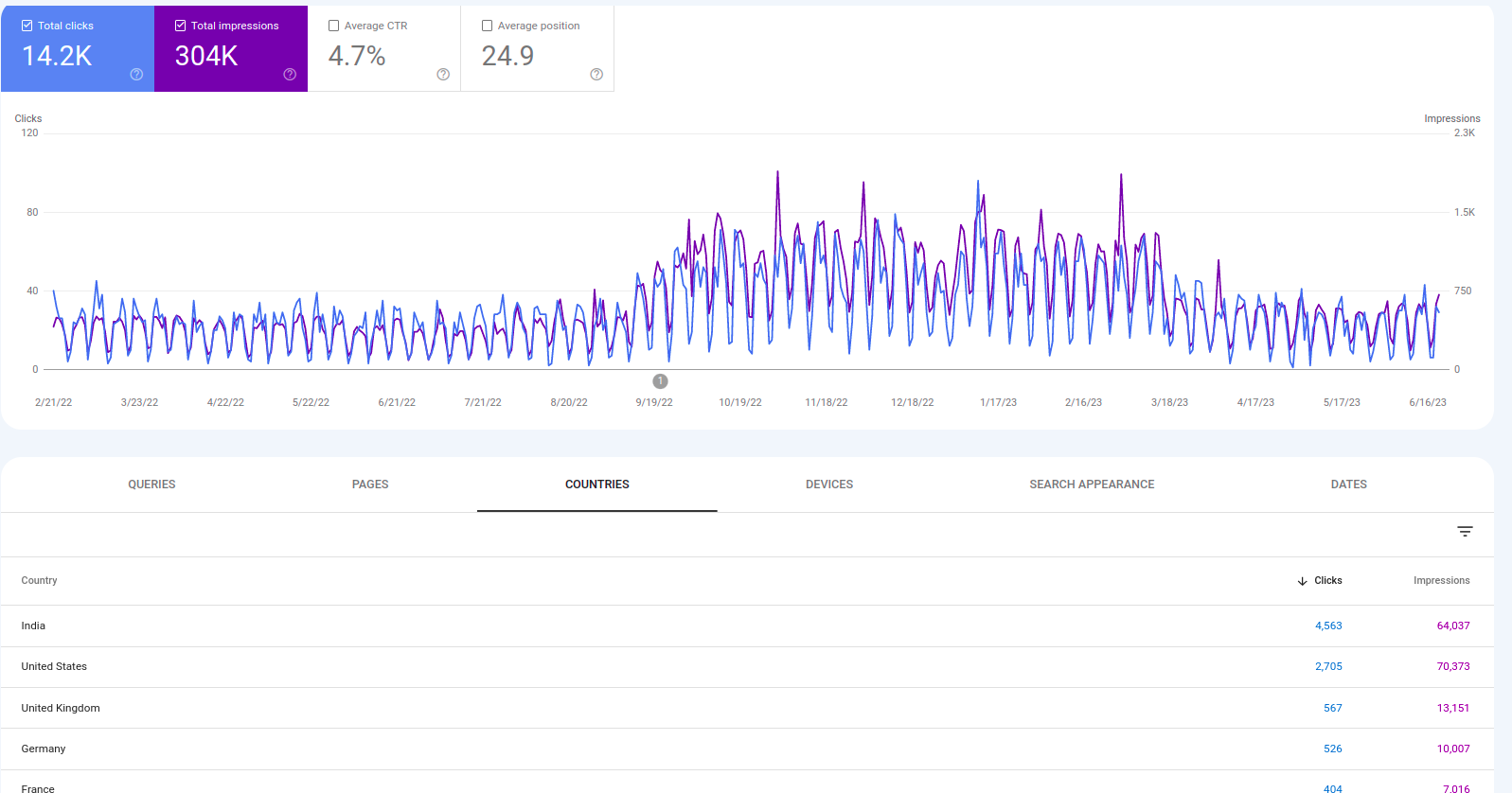Sort table by Impressions column header
The width and height of the screenshot is (1512, 793).
pos(1441,581)
